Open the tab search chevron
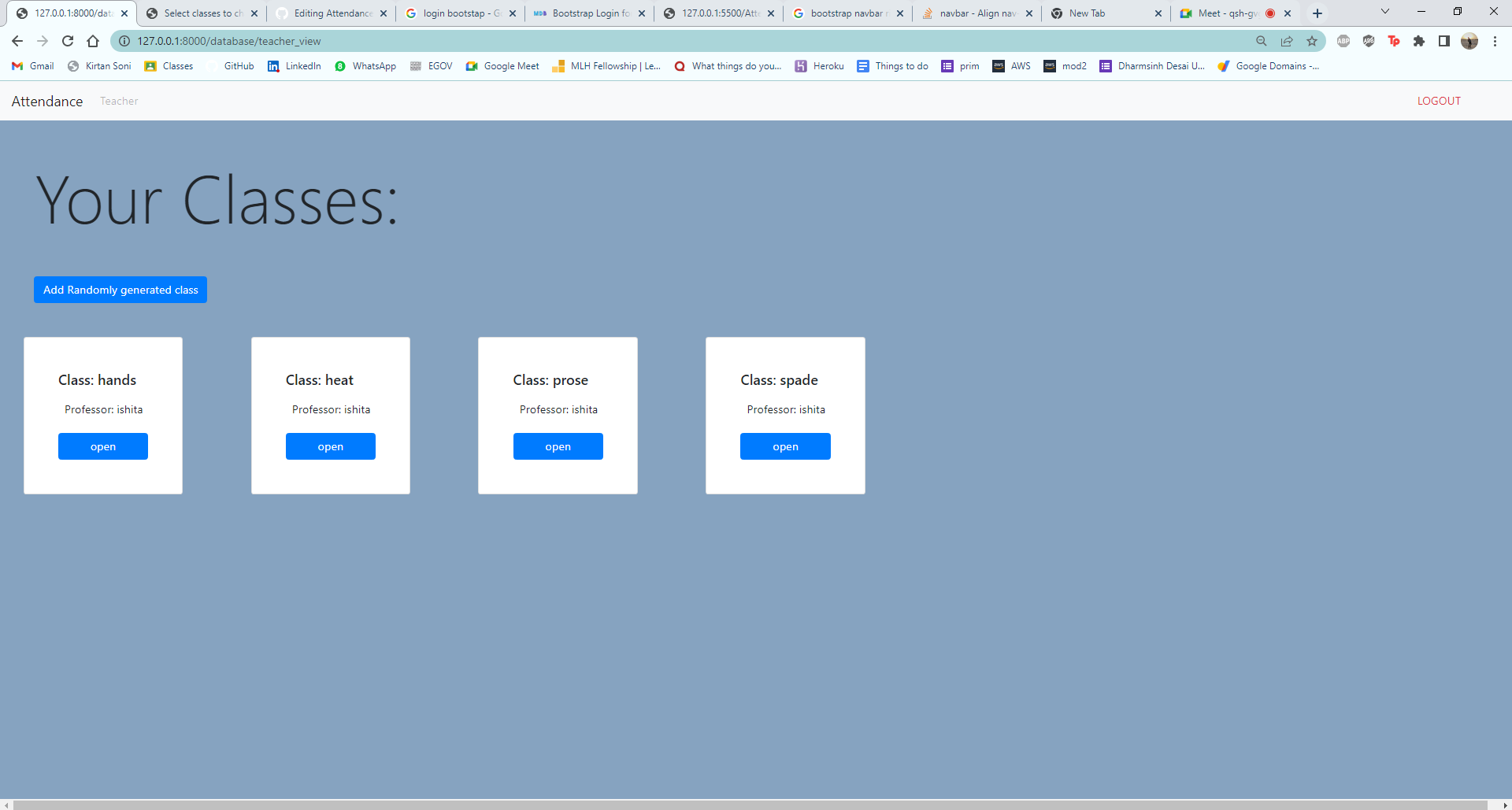 tap(1384, 11)
